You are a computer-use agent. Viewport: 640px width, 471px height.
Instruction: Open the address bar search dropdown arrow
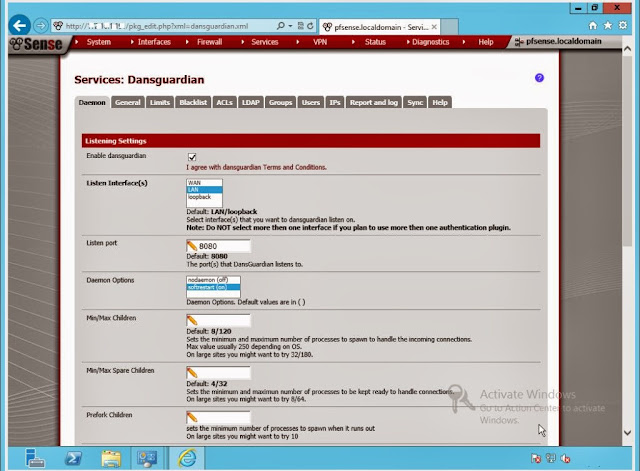[290, 26]
